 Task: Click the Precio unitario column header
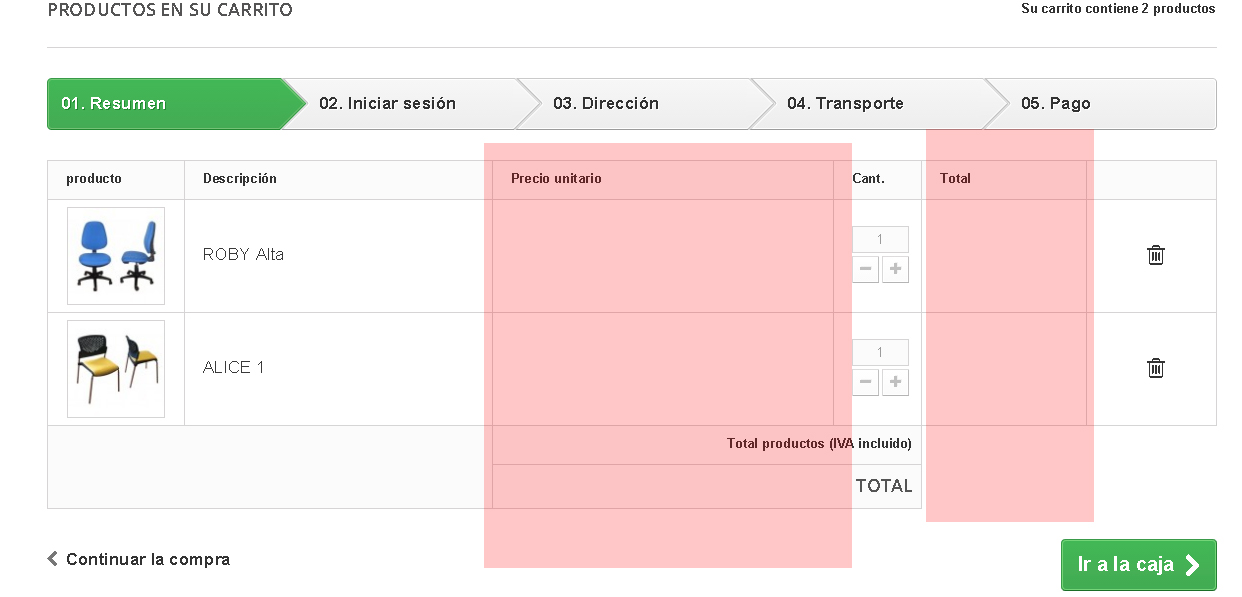(556, 179)
